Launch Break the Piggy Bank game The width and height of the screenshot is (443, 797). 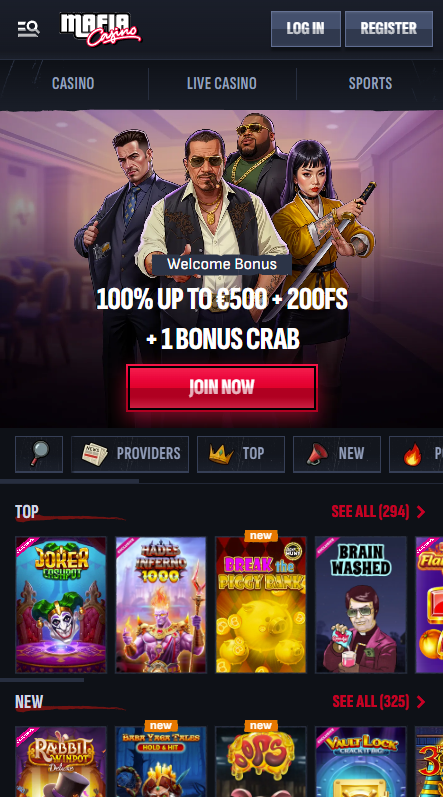coord(261,605)
